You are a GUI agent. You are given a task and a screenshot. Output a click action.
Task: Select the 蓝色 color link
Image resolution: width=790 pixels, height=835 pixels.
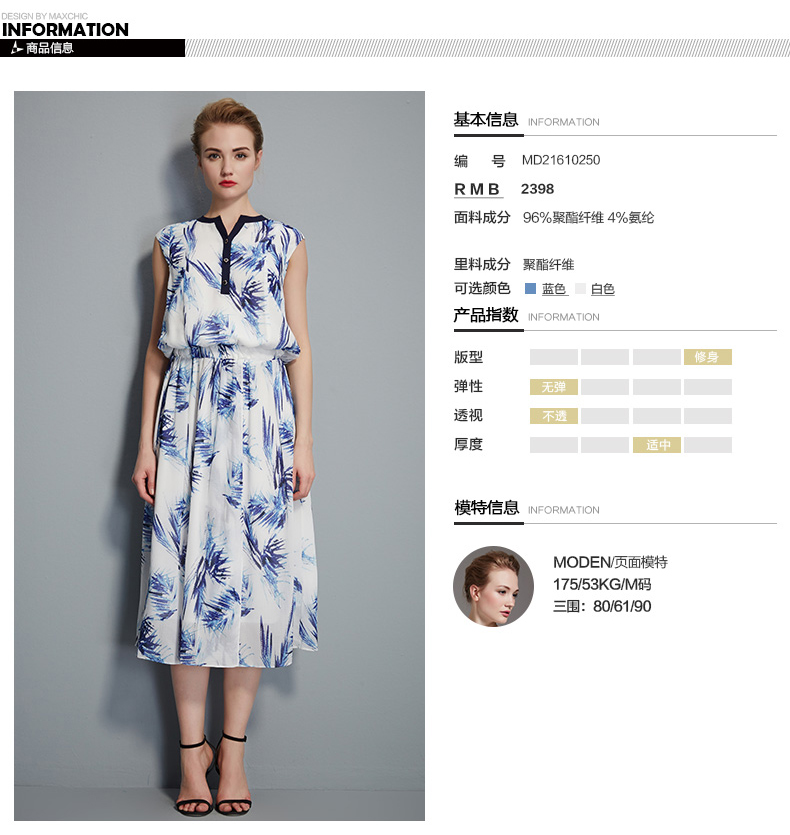554,289
